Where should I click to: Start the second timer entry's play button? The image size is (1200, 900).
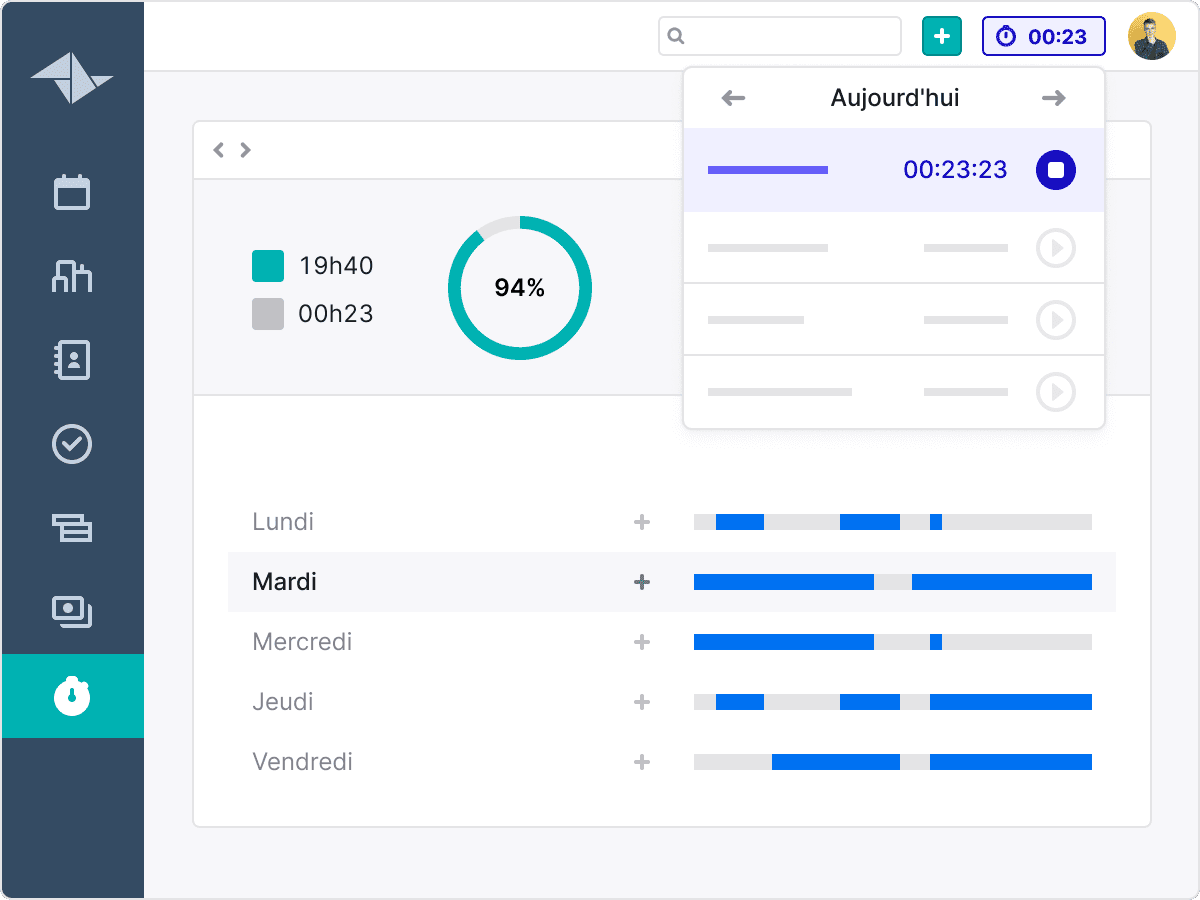(x=1055, y=248)
